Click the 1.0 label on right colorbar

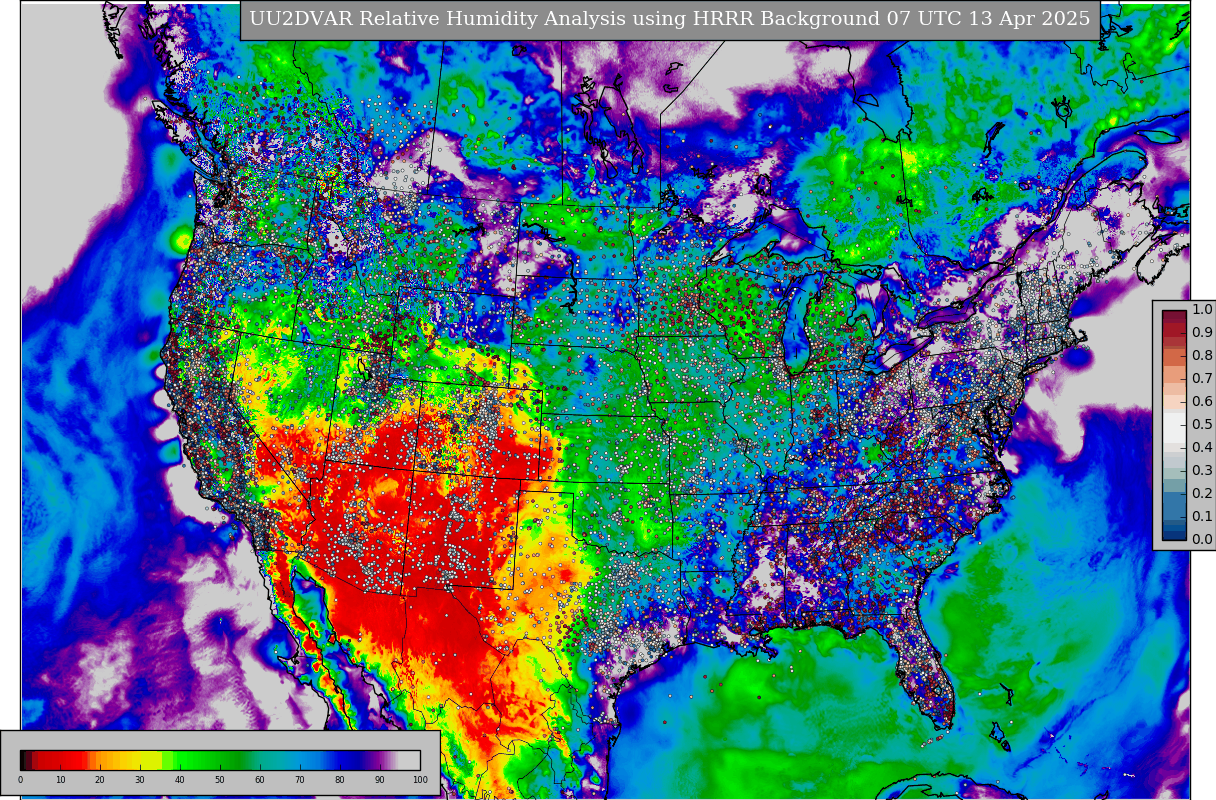[x=1202, y=310]
